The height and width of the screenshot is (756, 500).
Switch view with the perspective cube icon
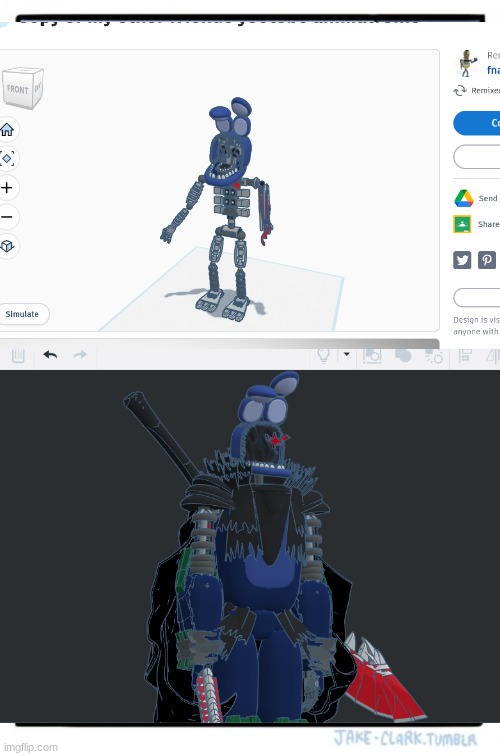click(x=7, y=246)
